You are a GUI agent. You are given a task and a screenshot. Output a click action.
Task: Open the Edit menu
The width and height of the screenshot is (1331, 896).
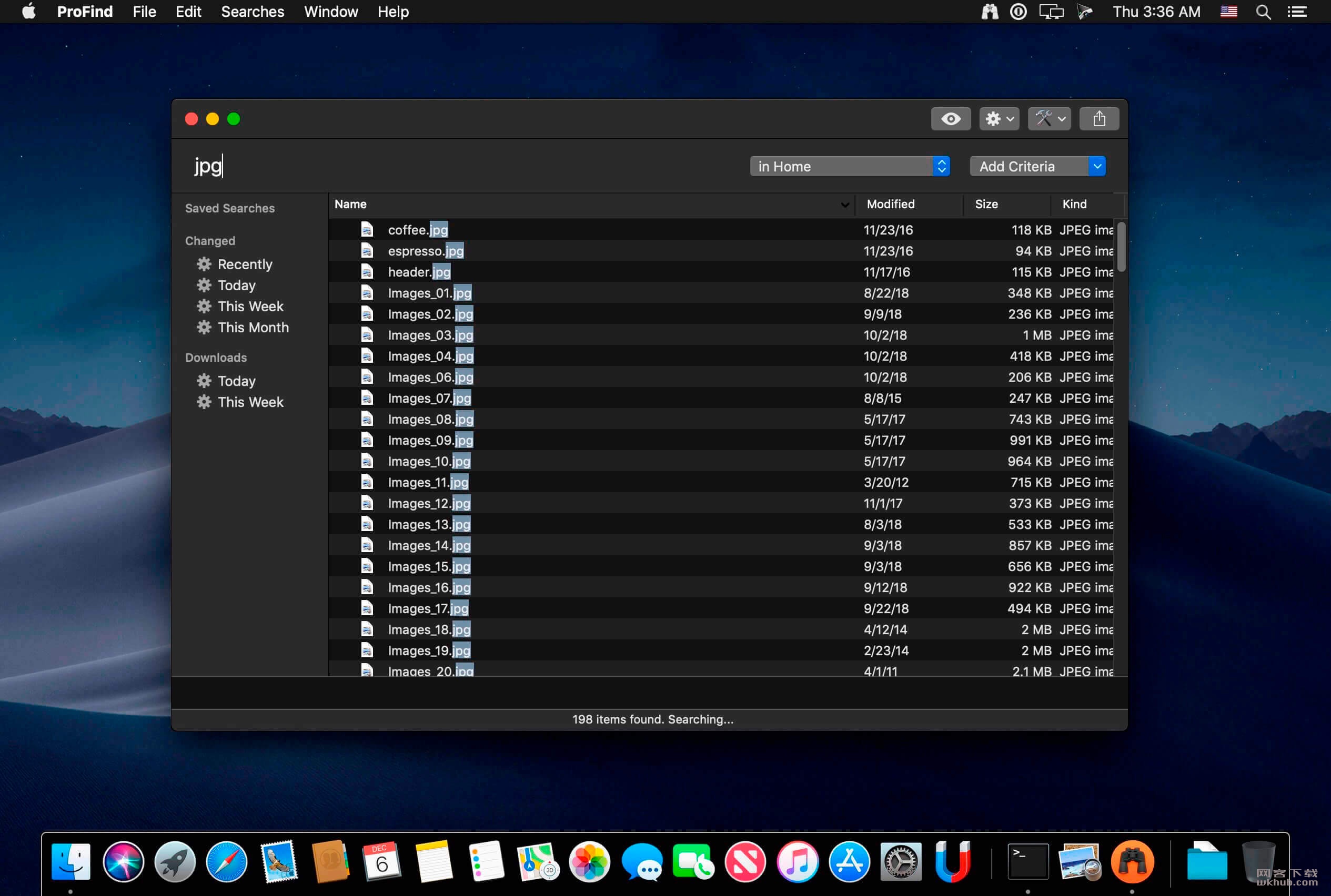(x=188, y=12)
